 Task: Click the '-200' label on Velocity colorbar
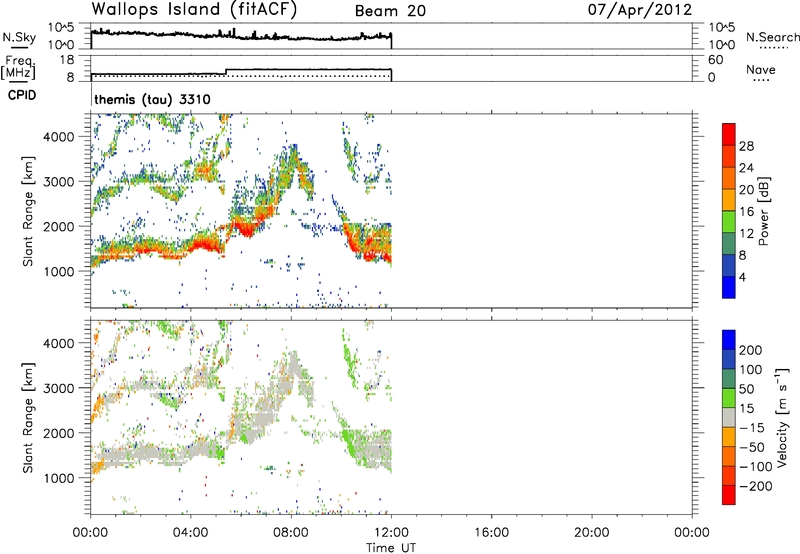coord(756,486)
